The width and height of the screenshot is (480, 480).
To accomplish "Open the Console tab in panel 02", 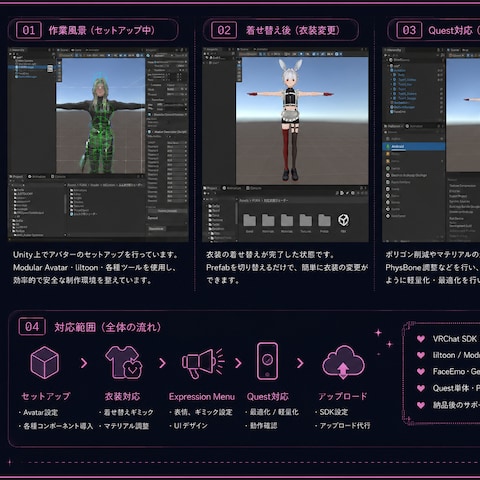I will click(254, 188).
